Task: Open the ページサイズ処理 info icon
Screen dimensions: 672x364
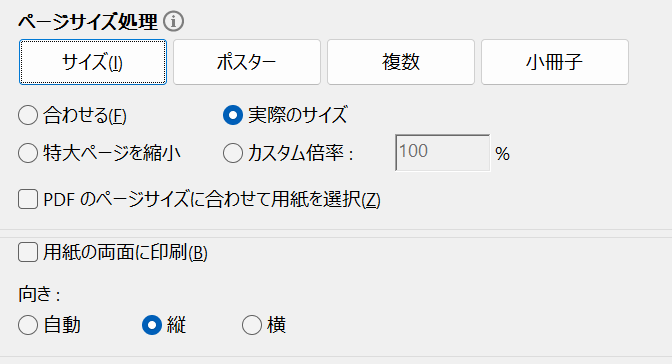Action: [x=174, y=21]
